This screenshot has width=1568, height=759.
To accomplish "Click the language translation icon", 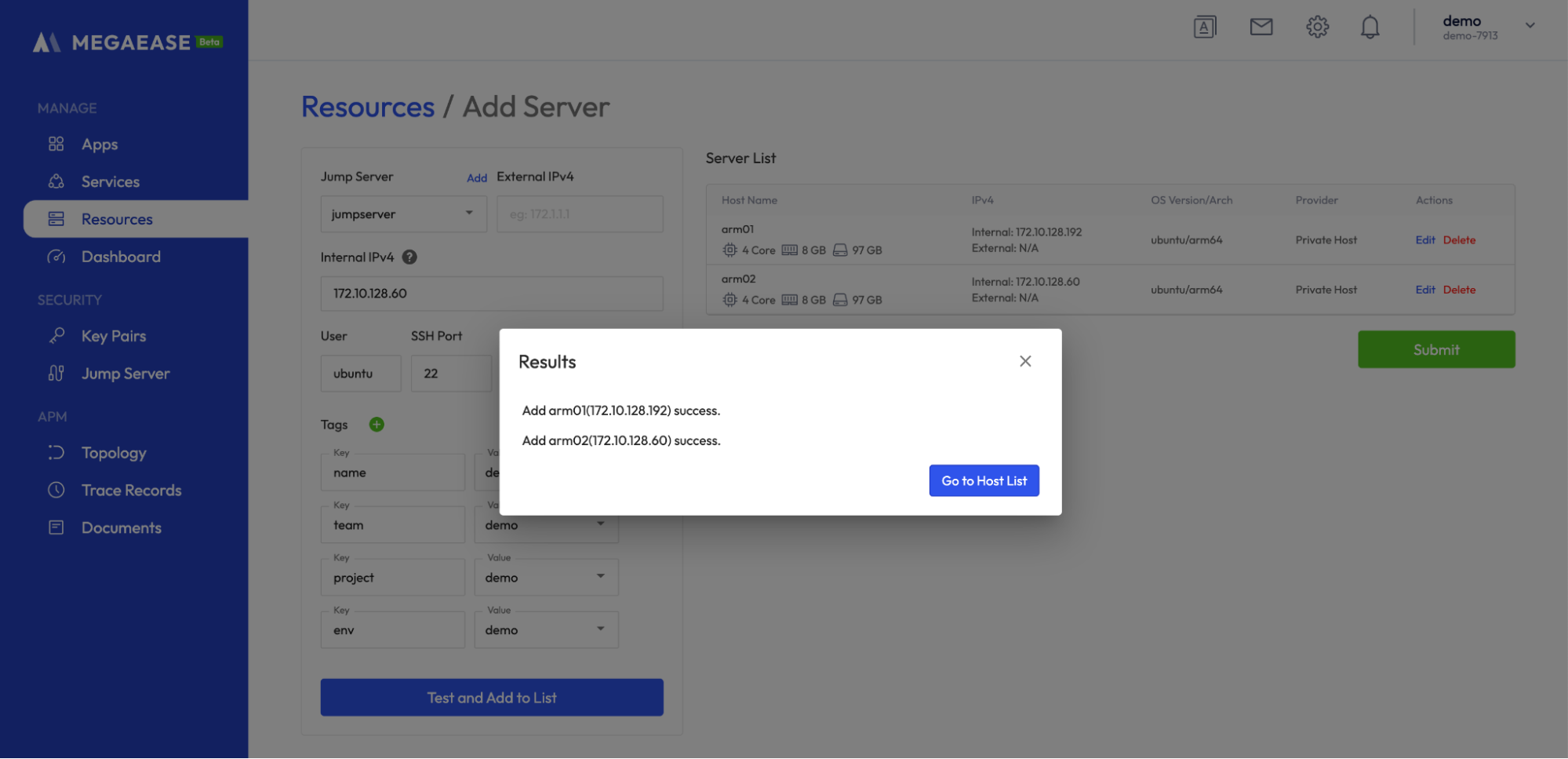I will point(1204,27).
